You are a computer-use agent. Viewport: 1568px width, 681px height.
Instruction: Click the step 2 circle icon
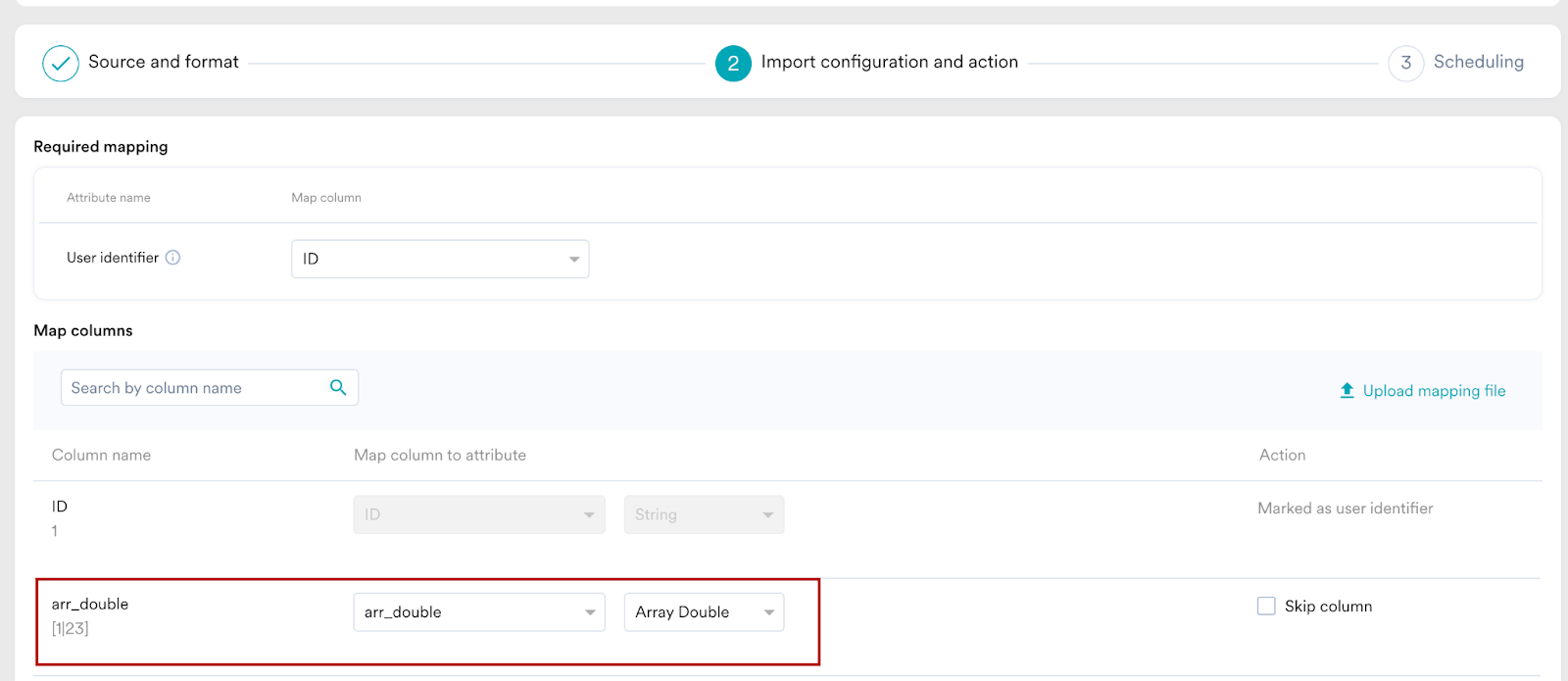click(x=733, y=64)
